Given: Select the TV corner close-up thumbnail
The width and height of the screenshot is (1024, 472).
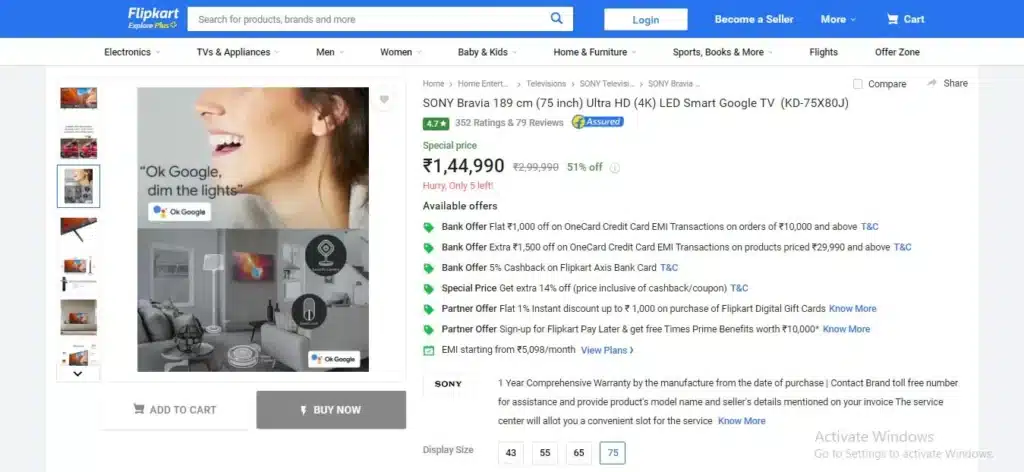Looking at the screenshot, I should point(78,228).
